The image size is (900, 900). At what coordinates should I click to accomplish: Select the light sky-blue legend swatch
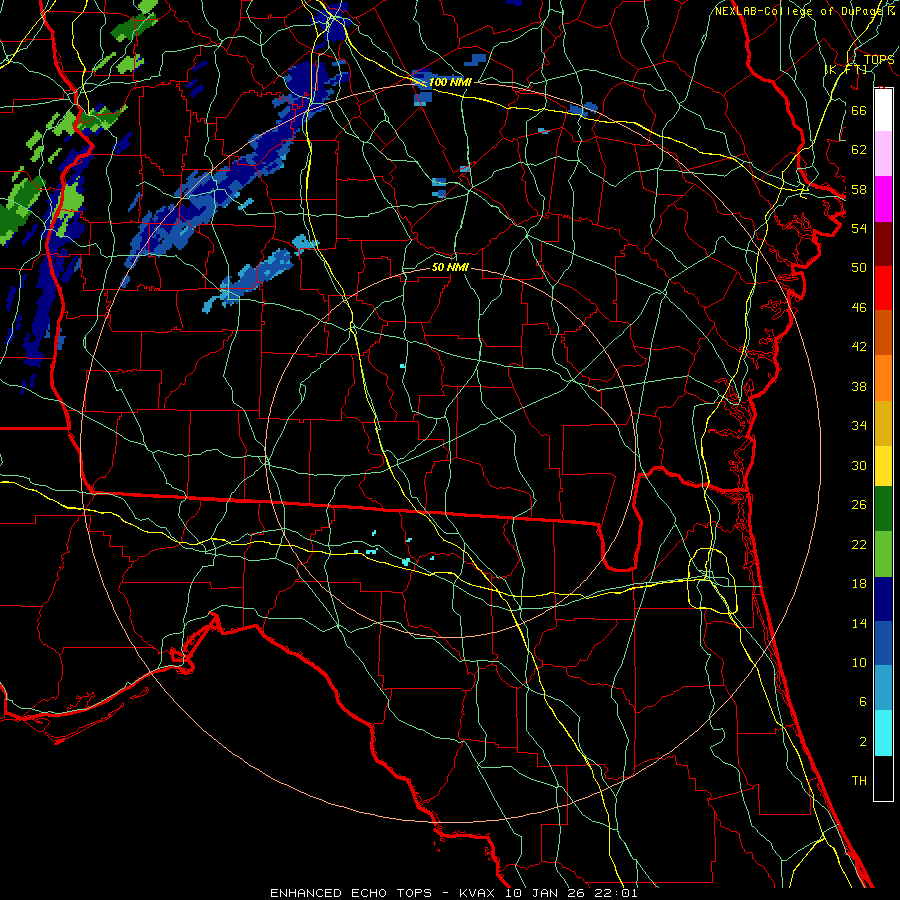[883, 688]
